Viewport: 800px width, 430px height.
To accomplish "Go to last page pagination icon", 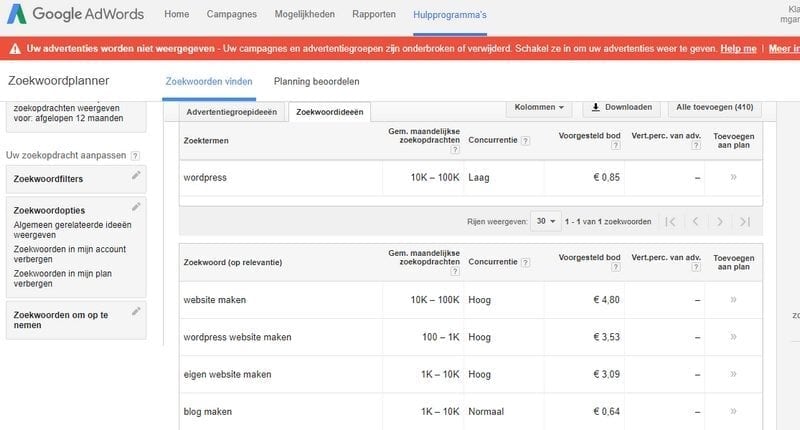I will [745, 221].
